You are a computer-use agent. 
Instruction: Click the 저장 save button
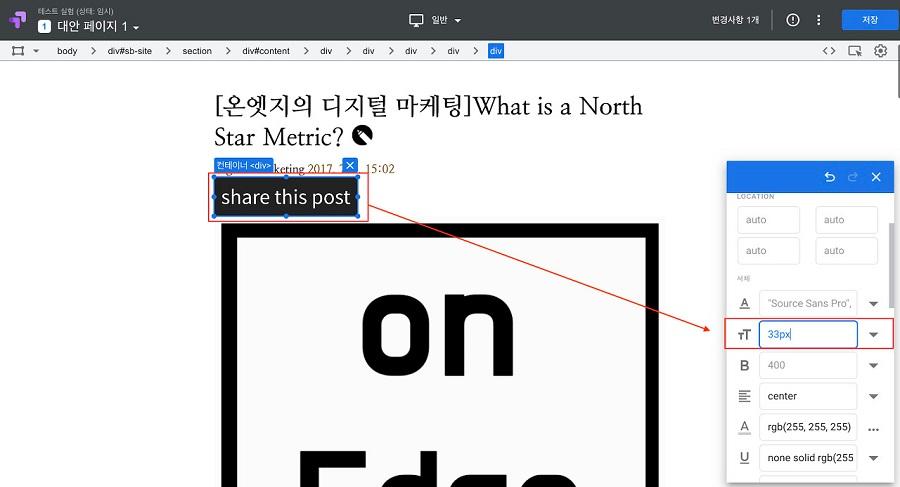[870, 20]
